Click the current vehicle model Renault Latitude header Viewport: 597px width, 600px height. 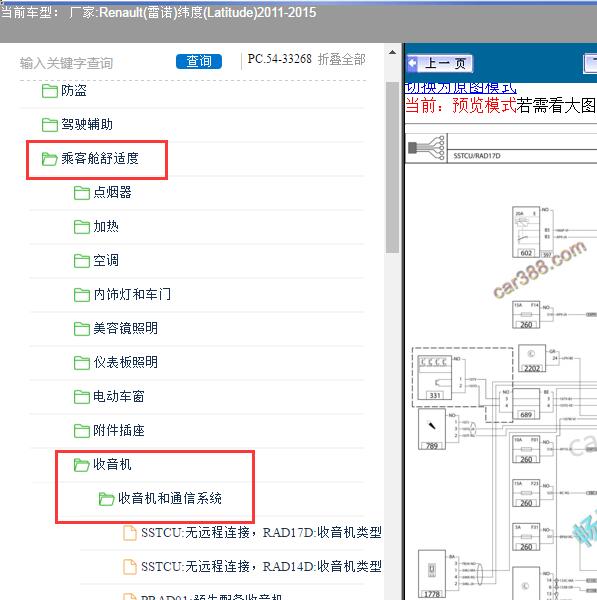click(x=158, y=13)
